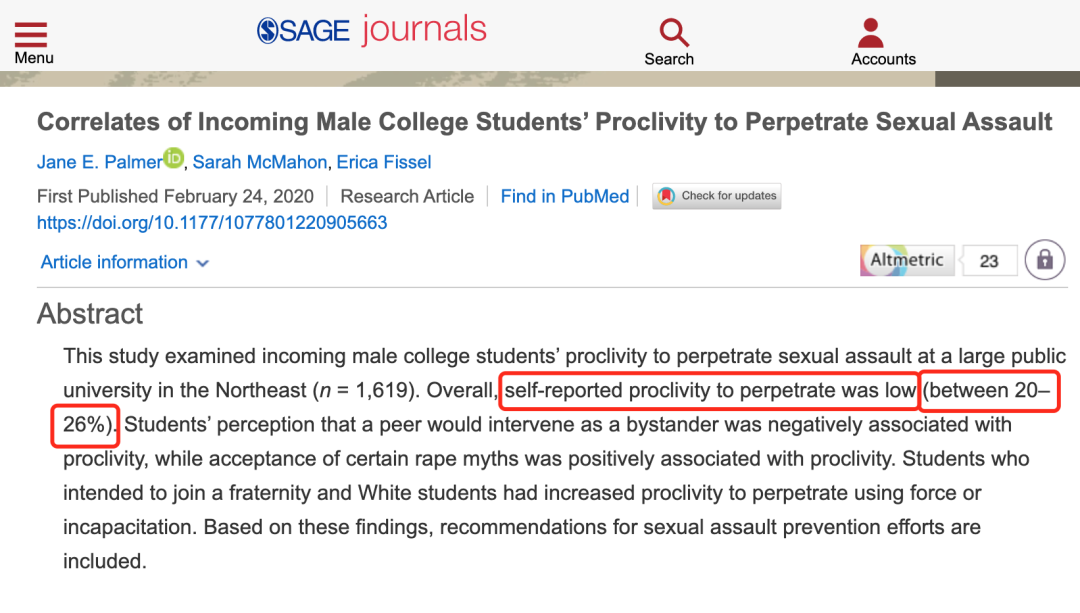Select the Search label in header

click(669, 59)
